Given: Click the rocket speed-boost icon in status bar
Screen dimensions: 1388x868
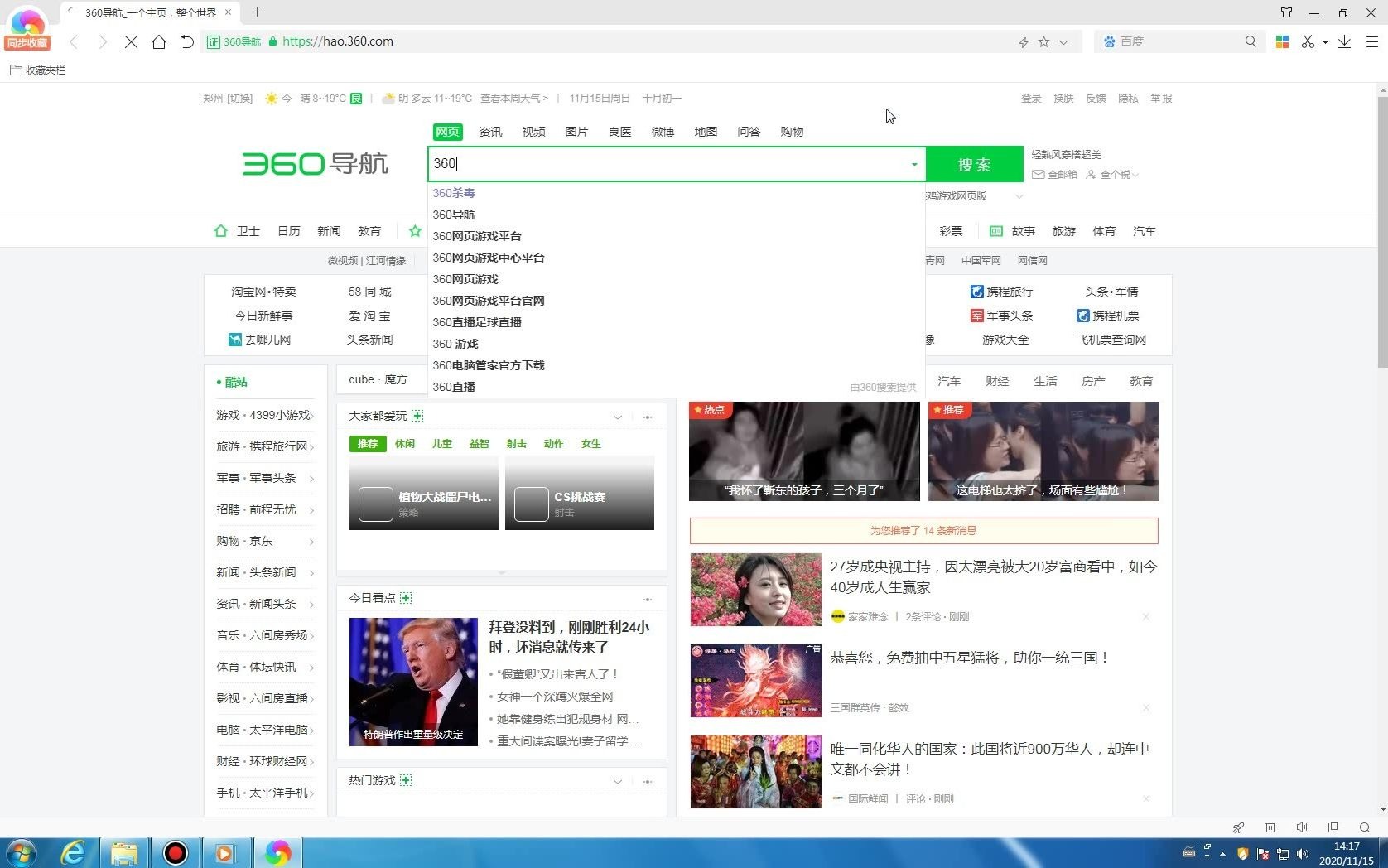Looking at the screenshot, I should click(1239, 827).
